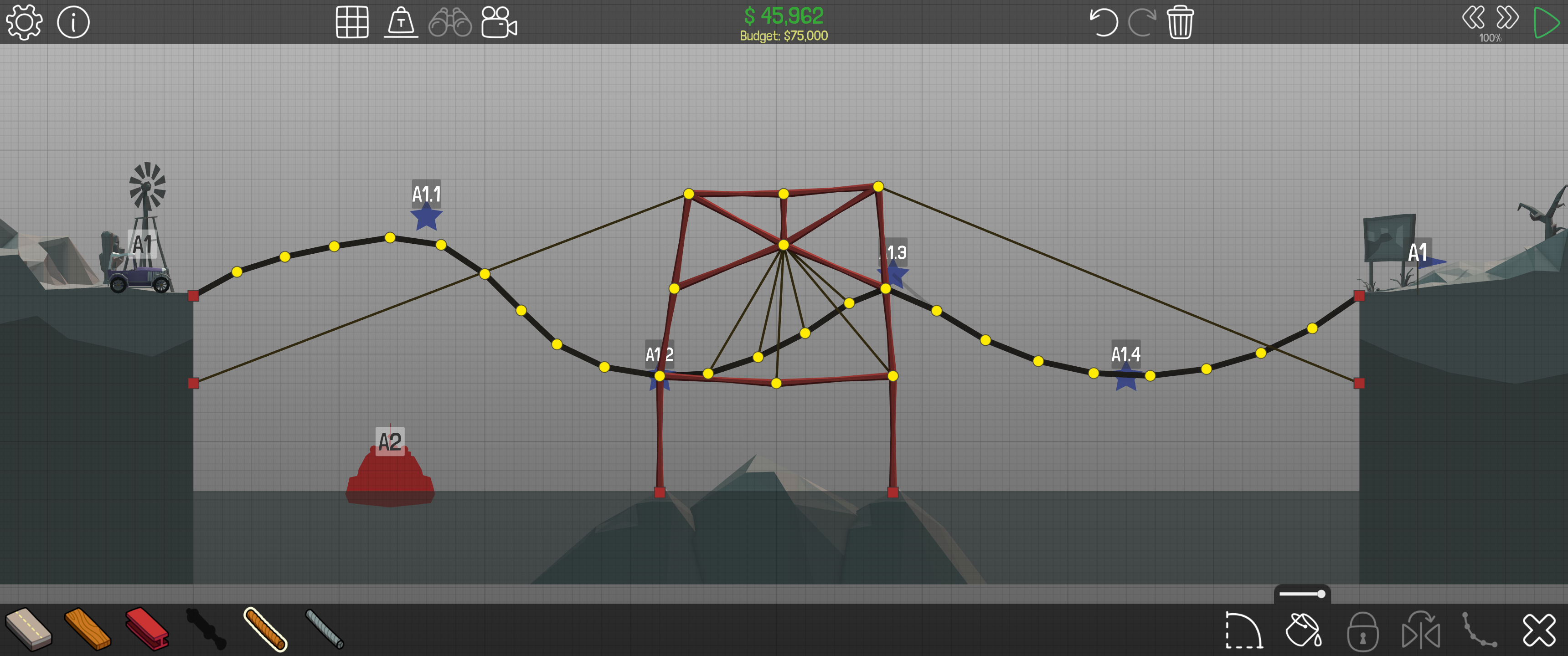Click the binoculars view icon
Image resolution: width=1568 pixels, height=656 pixels.
pyautogui.click(x=450, y=22)
